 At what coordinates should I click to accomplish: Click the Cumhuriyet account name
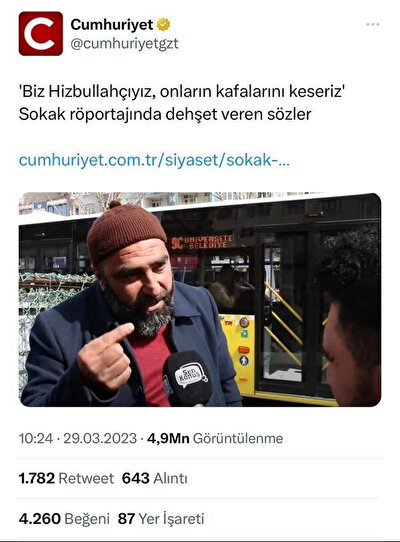coord(112,25)
